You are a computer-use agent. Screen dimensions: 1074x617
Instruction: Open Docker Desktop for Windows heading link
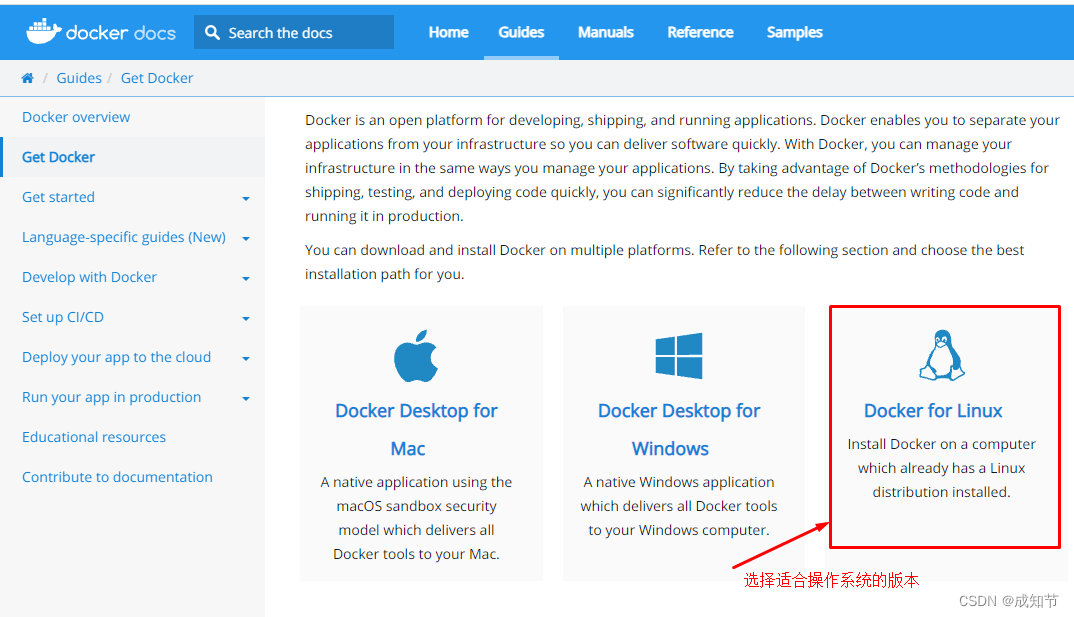point(679,429)
